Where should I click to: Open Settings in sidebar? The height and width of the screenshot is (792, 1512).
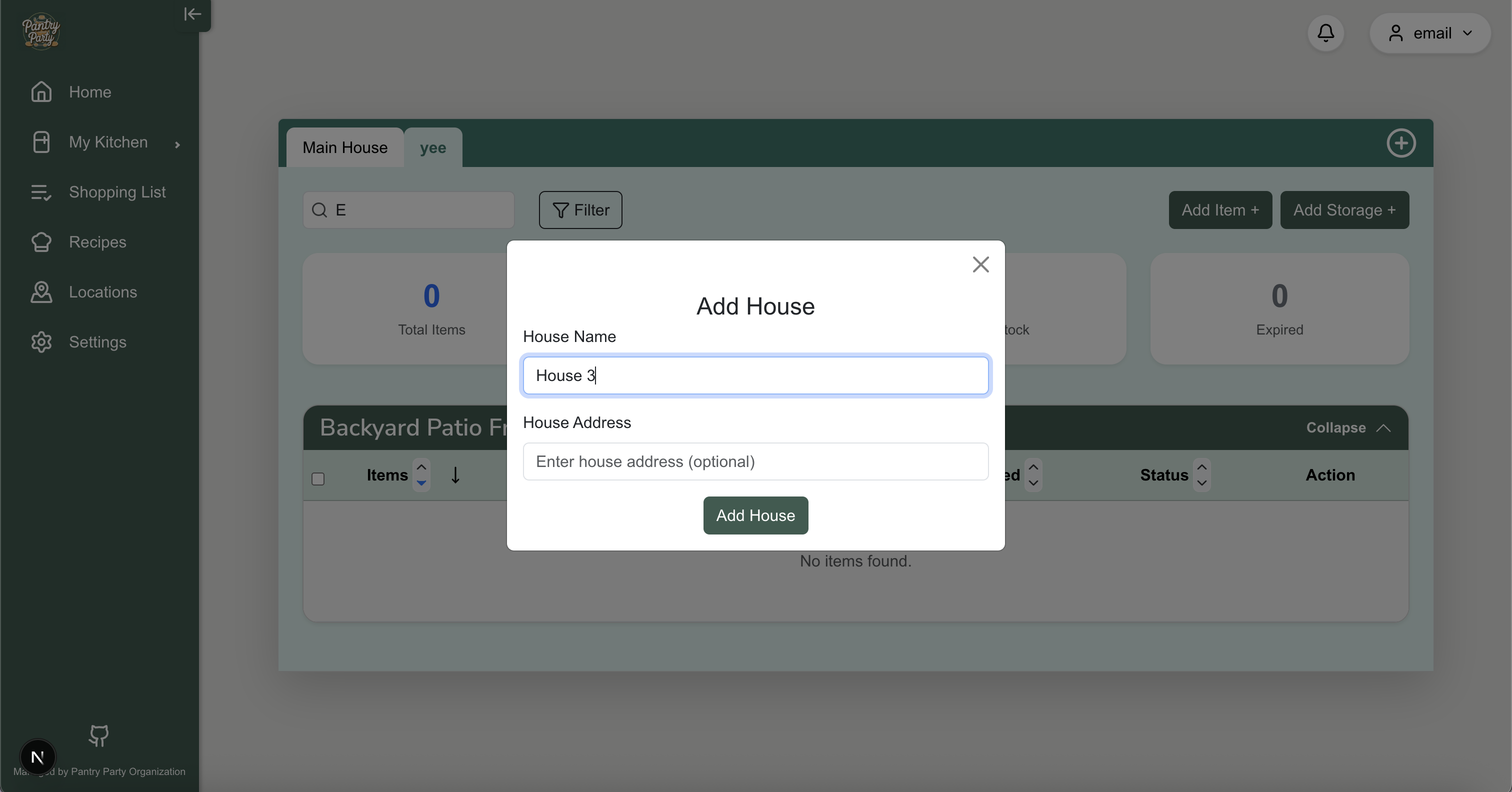[x=97, y=341]
